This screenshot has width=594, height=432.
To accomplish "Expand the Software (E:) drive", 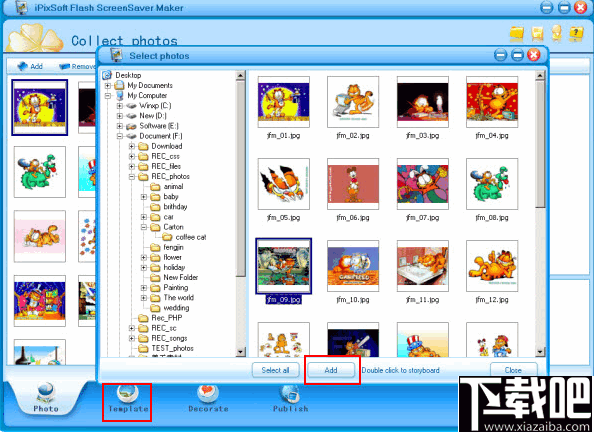I will [120, 126].
